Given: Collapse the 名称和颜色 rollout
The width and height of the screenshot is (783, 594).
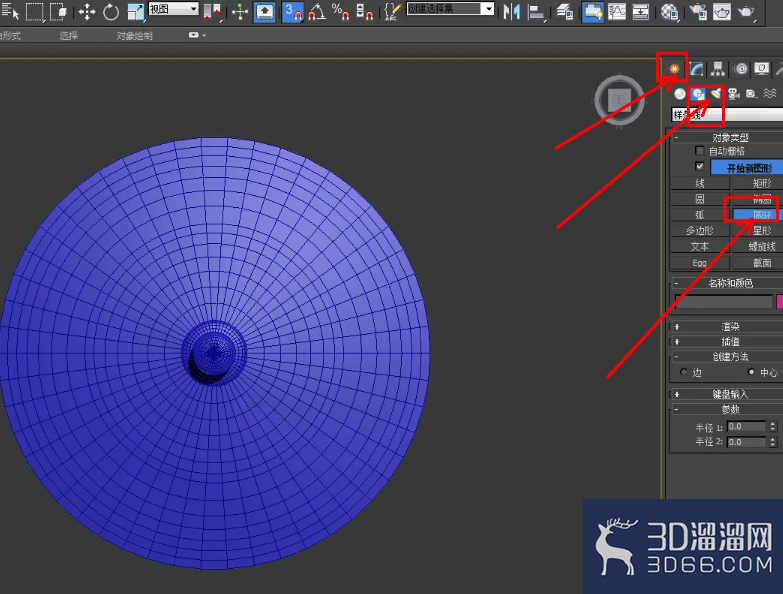Looking at the screenshot, I should pos(728,283).
